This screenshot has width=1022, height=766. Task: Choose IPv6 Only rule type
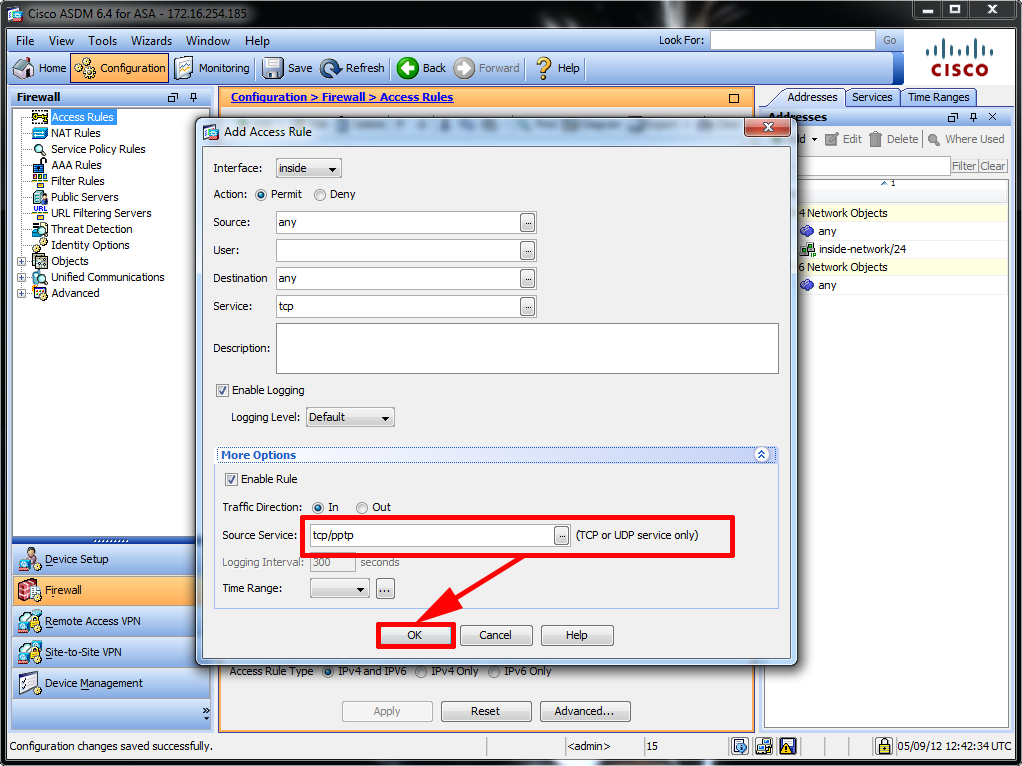point(495,671)
